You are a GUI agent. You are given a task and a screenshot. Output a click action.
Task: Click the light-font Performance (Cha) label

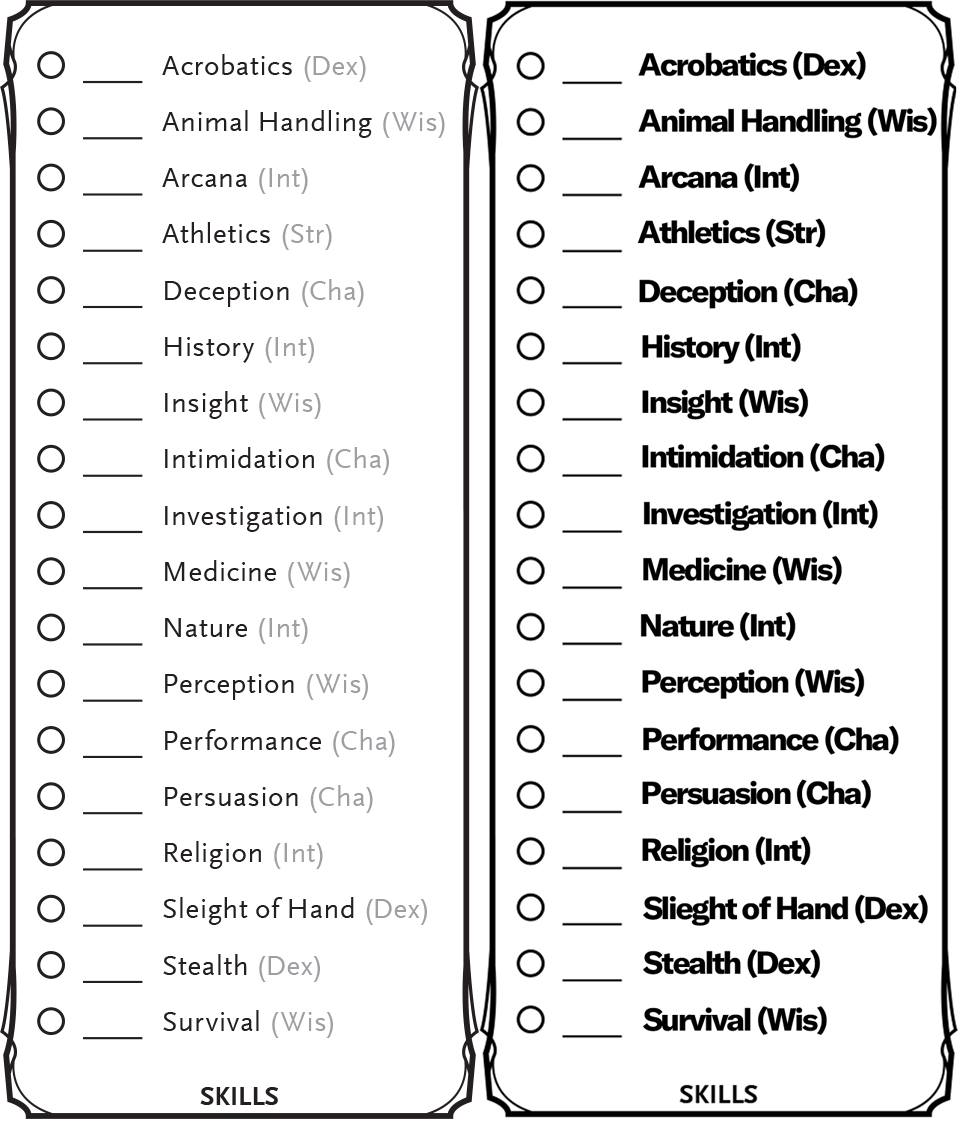(x=280, y=741)
